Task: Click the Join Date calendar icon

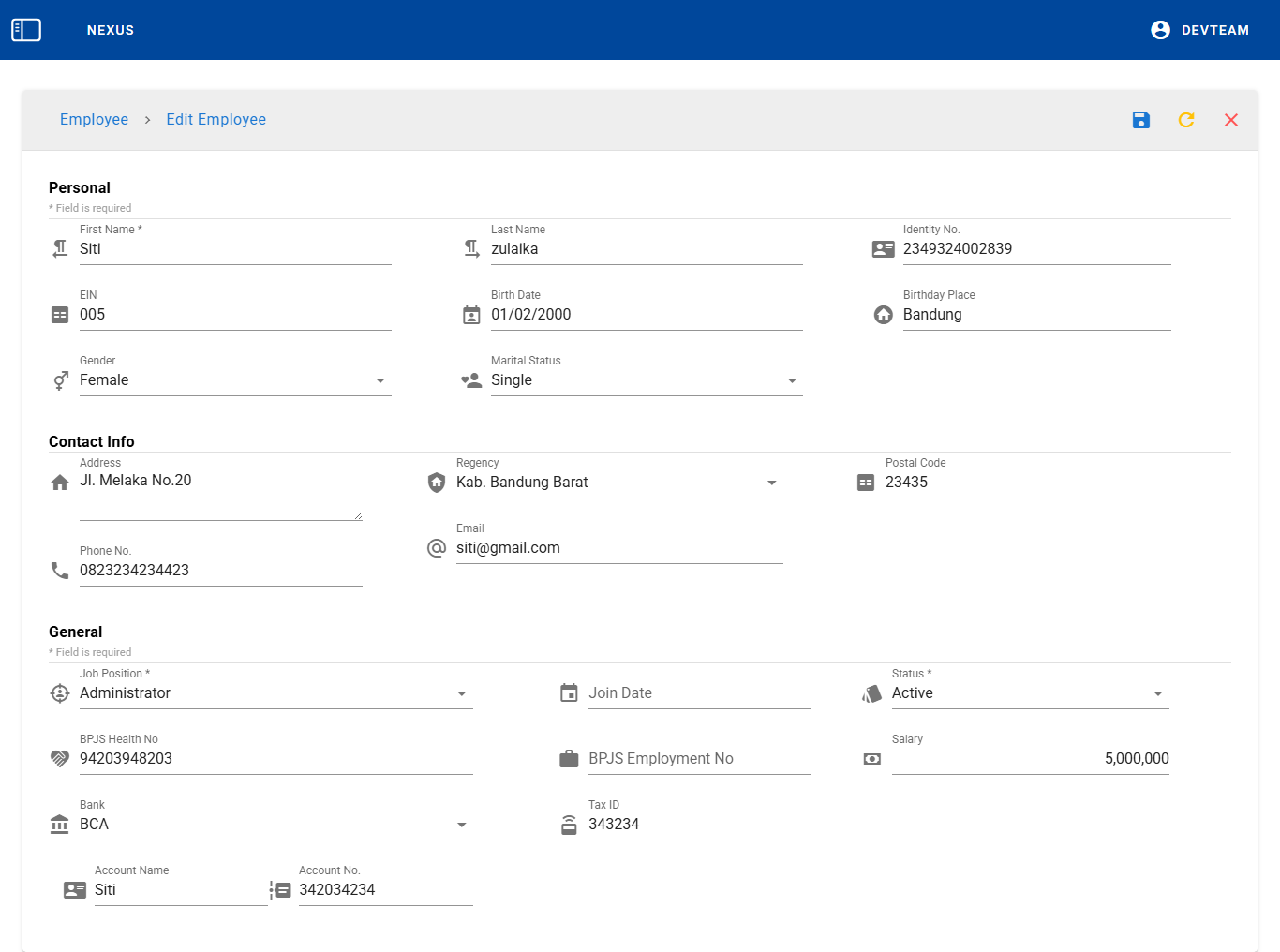Action: tap(569, 693)
